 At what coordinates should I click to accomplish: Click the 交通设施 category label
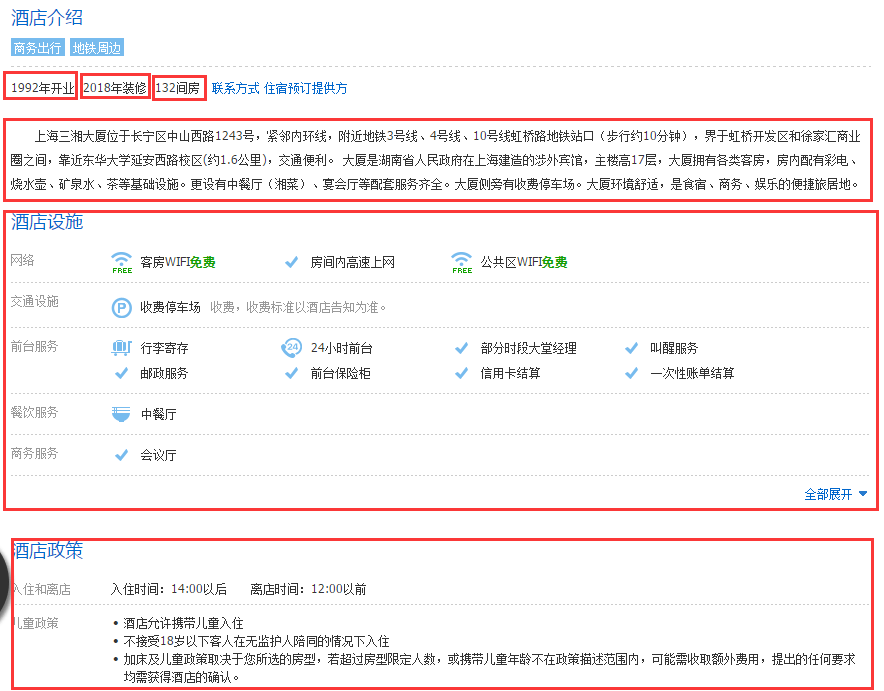point(34,302)
